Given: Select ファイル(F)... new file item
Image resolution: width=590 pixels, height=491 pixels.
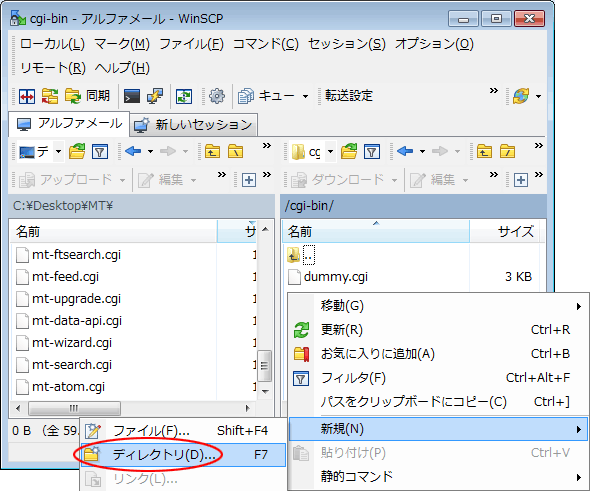Looking at the screenshot, I should pos(184,431).
